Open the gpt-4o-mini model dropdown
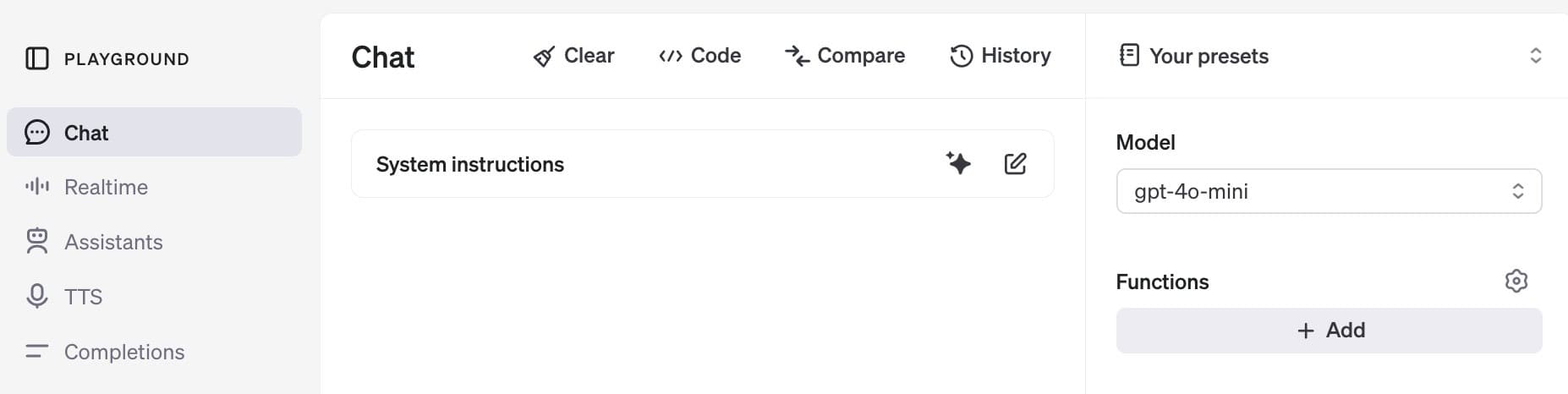 click(1328, 191)
